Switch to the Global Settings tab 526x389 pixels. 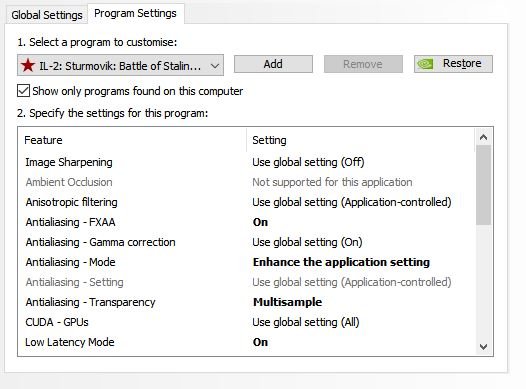(47, 15)
